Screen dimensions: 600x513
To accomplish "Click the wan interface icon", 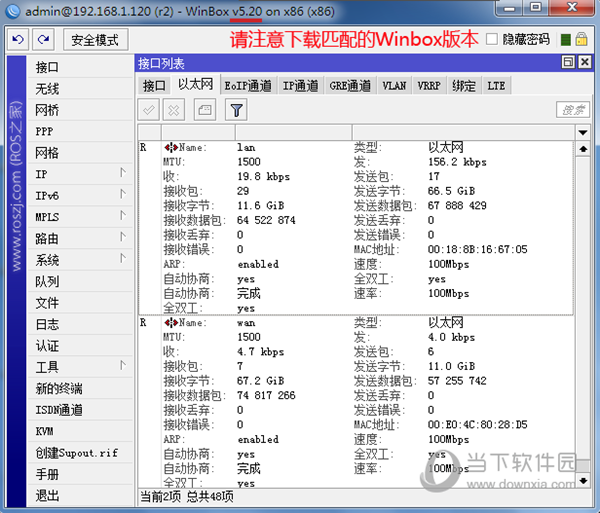I will [x=171, y=322].
